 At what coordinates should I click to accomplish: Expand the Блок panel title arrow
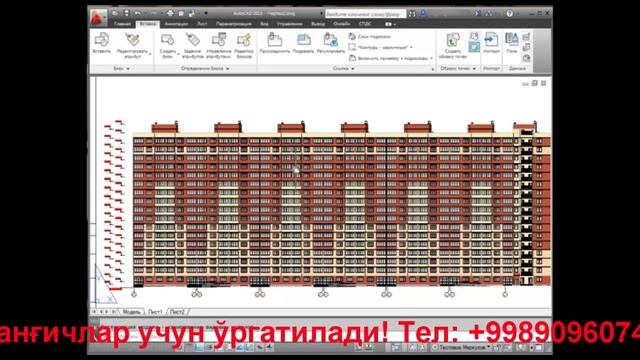128,69
